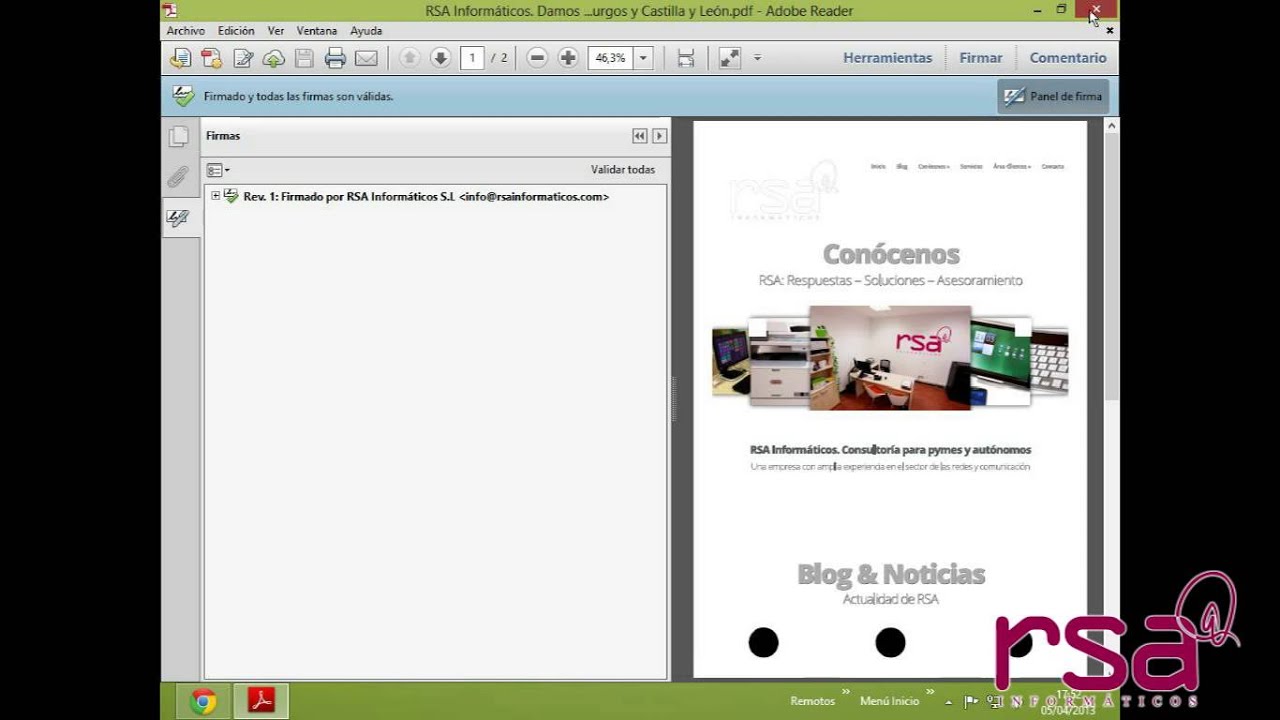Open the Firmar pane
This screenshot has width=1280, height=720.
981,58
